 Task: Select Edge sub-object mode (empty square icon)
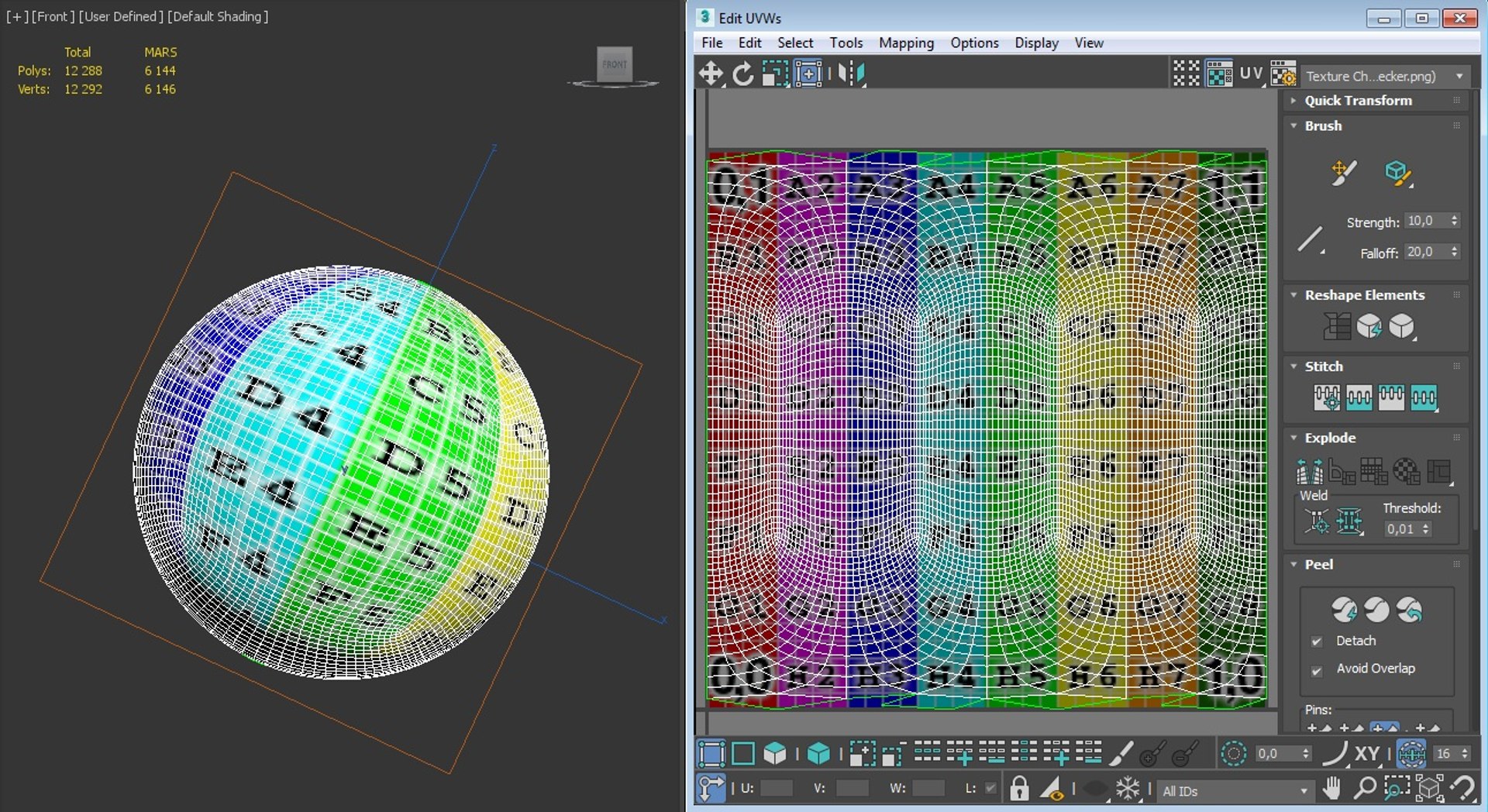pos(742,753)
